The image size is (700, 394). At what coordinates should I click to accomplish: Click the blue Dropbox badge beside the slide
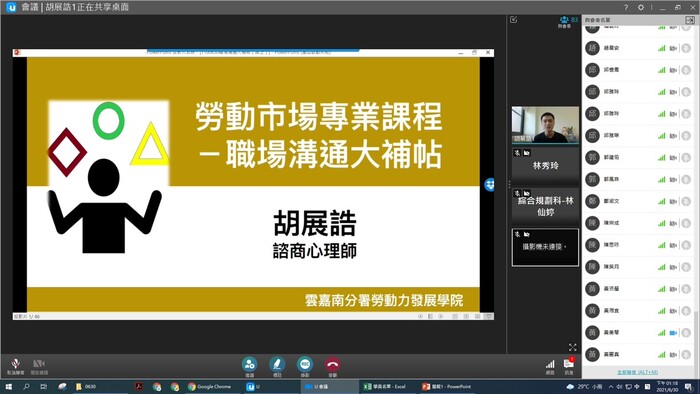click(x=489, y=184)
